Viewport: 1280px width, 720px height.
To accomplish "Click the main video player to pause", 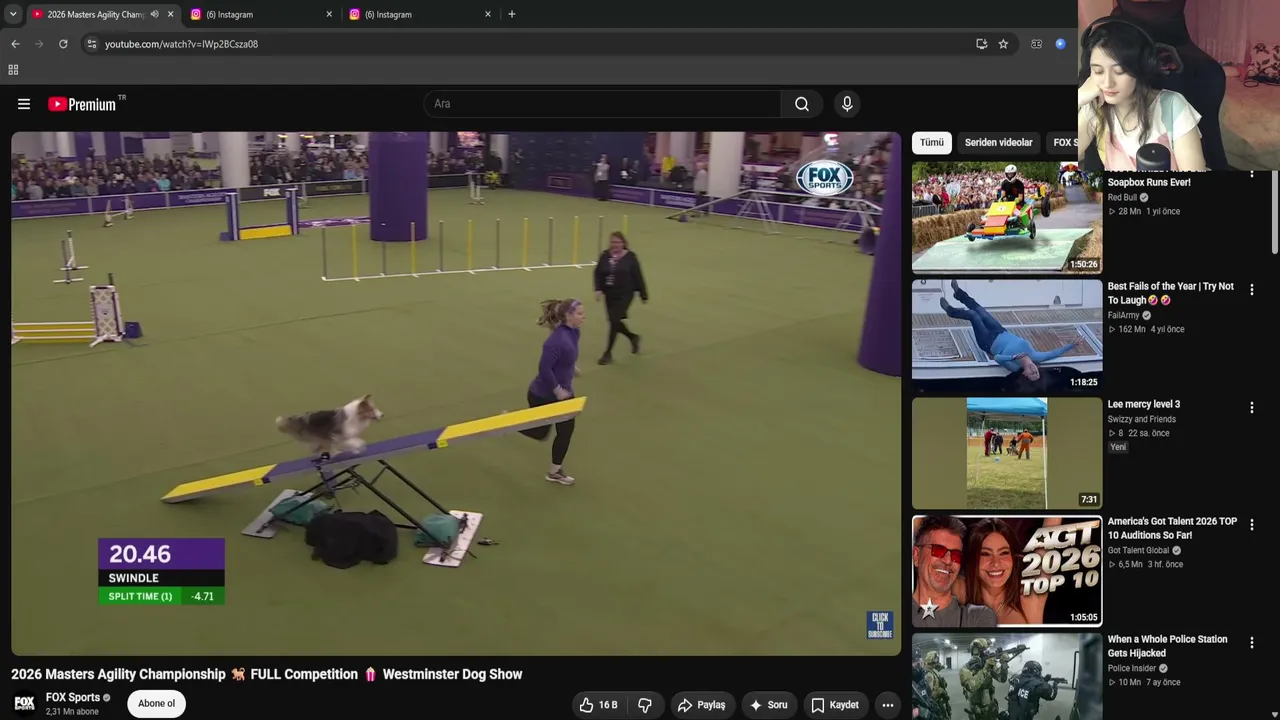I will pyautogui.click(x=456, y=394).
